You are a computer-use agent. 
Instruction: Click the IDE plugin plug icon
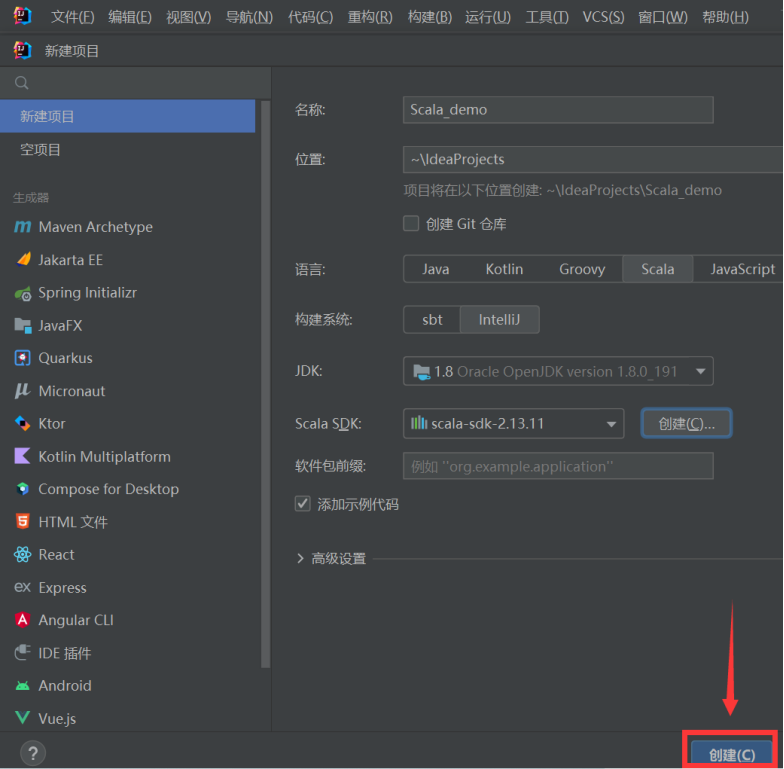point(22,652)
